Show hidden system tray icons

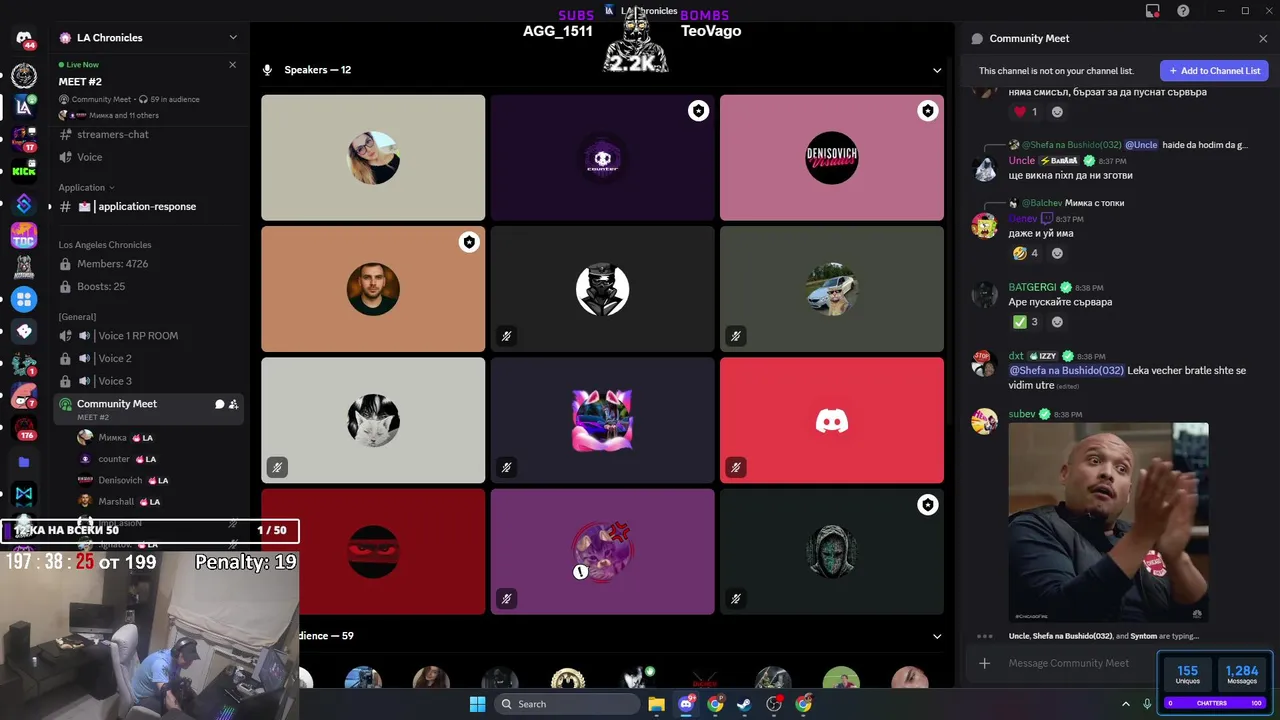click(x=1126, y=704)
